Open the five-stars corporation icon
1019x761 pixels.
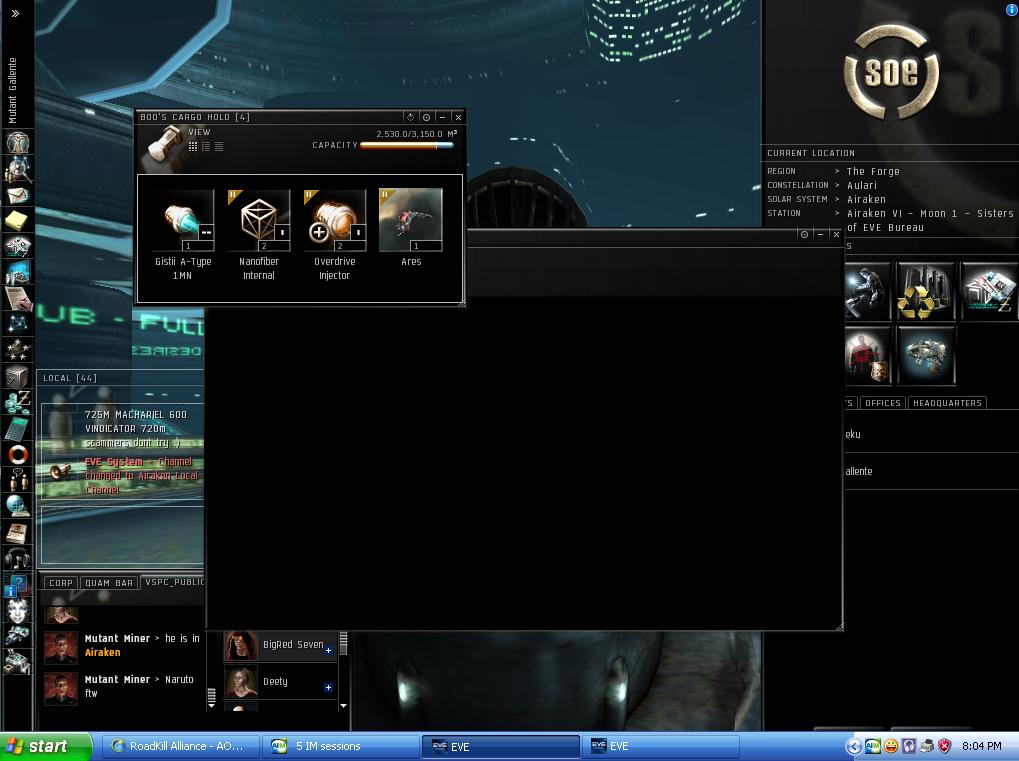(18, 350)
